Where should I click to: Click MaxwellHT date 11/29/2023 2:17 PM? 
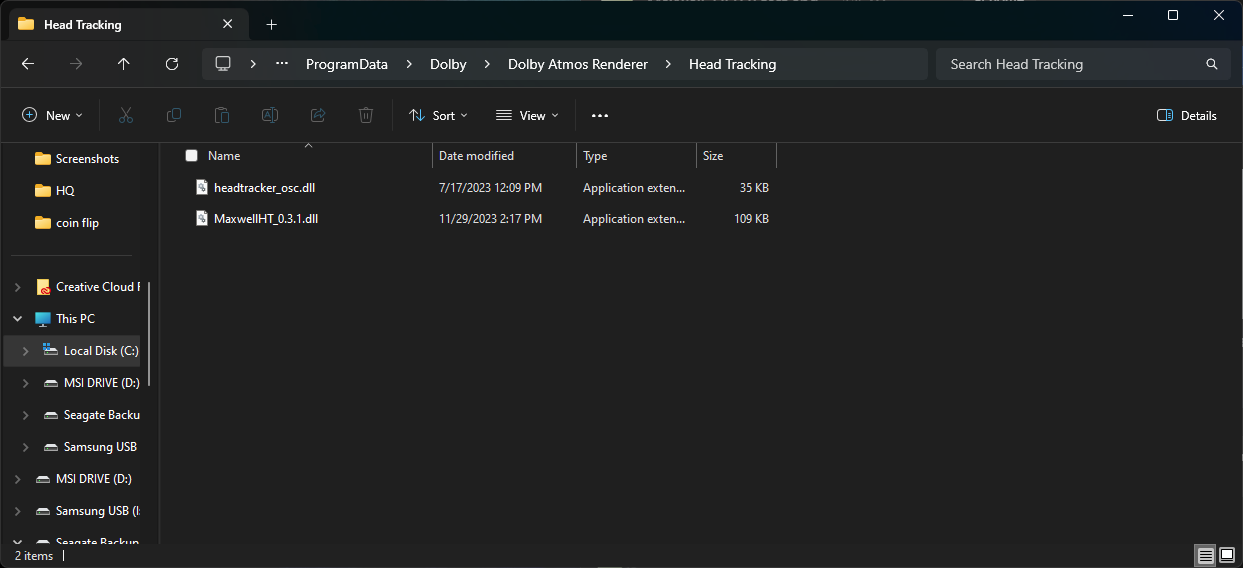(x=490, y=218)
